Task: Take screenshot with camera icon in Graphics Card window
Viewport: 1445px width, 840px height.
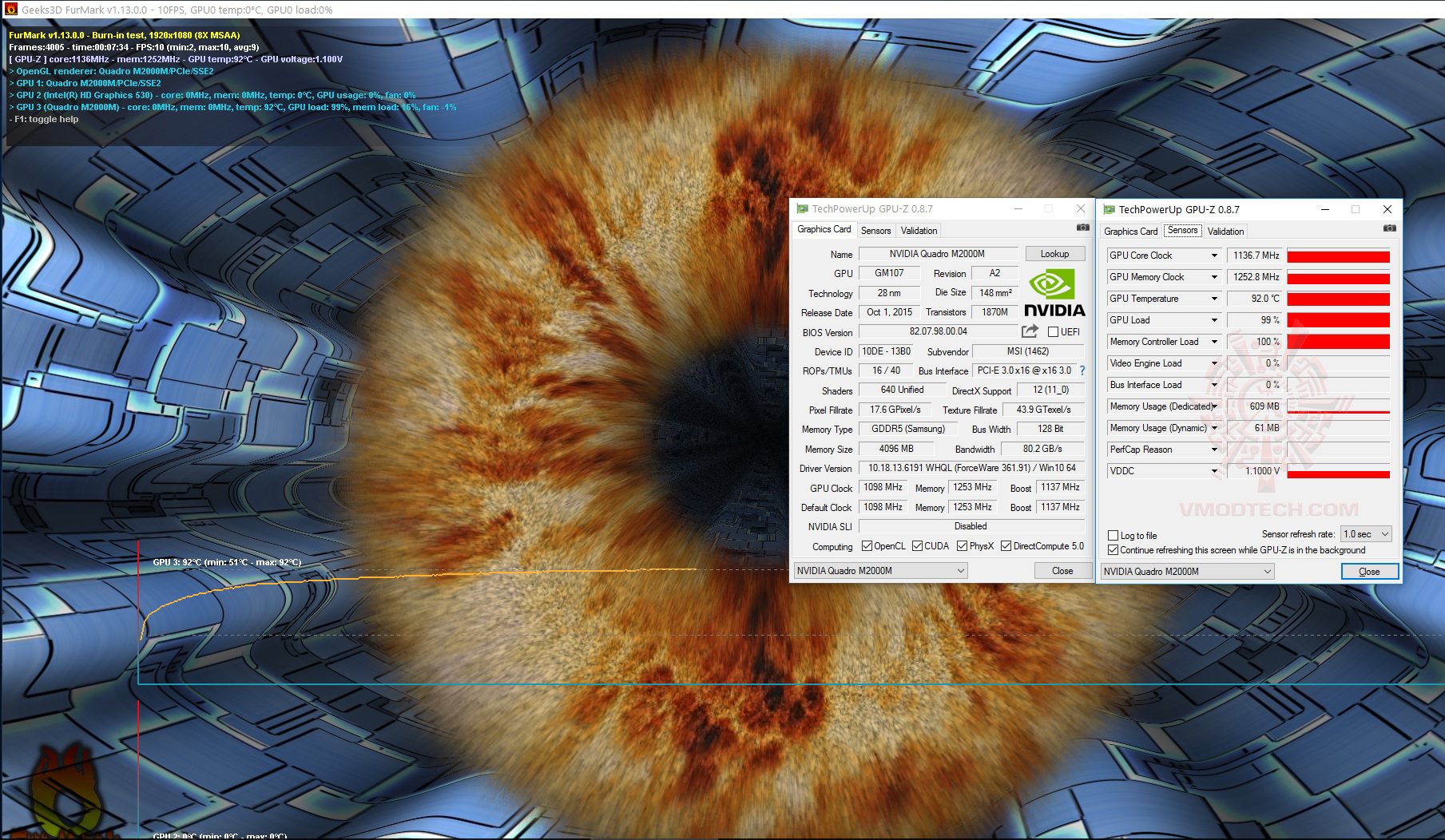Action: [x=1082, y=228]
